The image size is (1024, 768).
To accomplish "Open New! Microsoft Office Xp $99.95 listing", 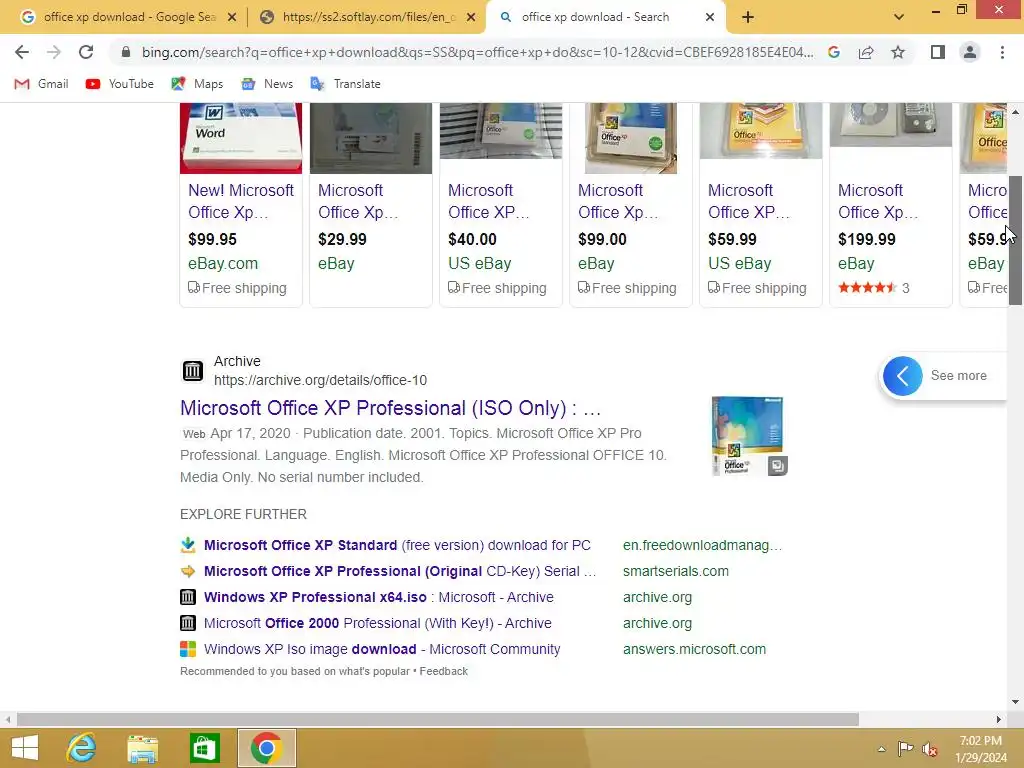I will tap(241, 201).
